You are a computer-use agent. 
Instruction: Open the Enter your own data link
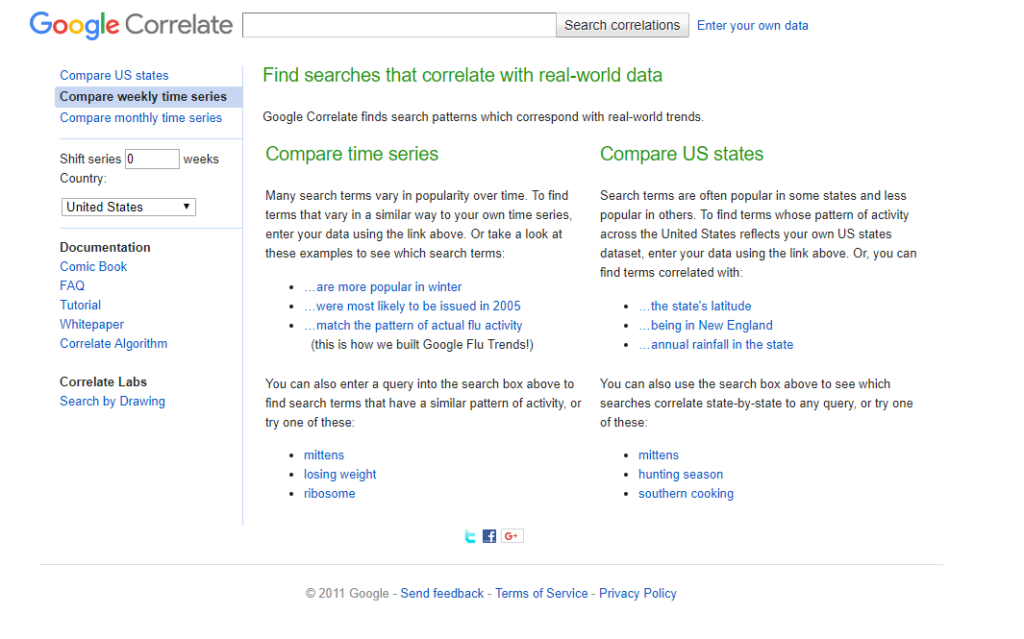tap(753, 25)
